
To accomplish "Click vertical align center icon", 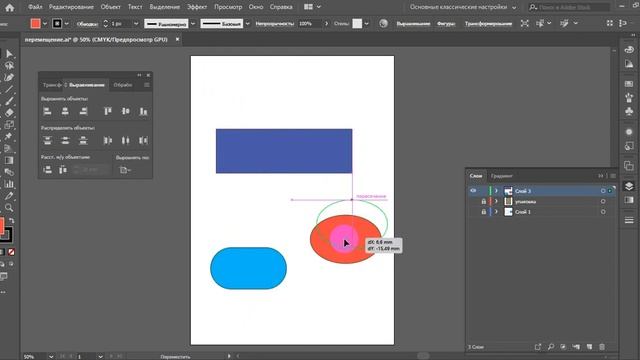I will pos(126,111).
